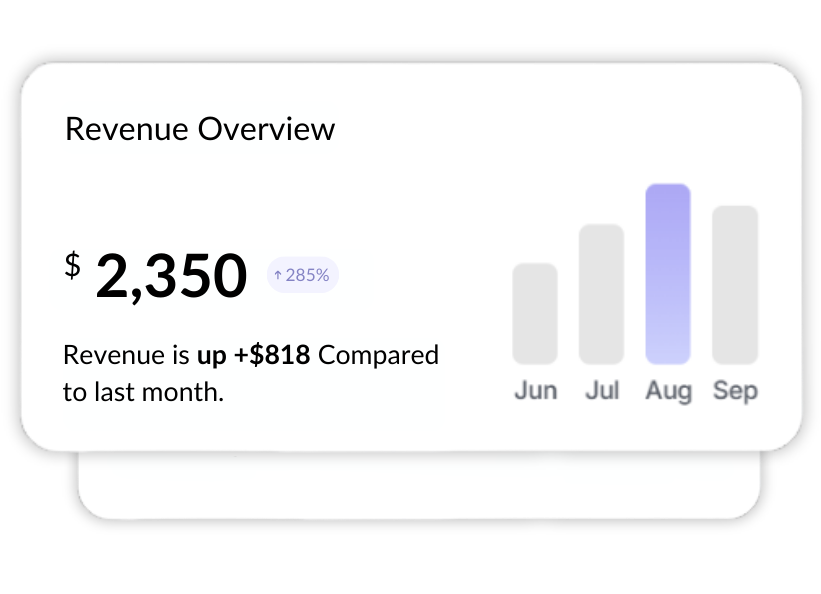Open details via the Jul month label
This screenshot has height=594, width=821.
click(x=601, y=391)
